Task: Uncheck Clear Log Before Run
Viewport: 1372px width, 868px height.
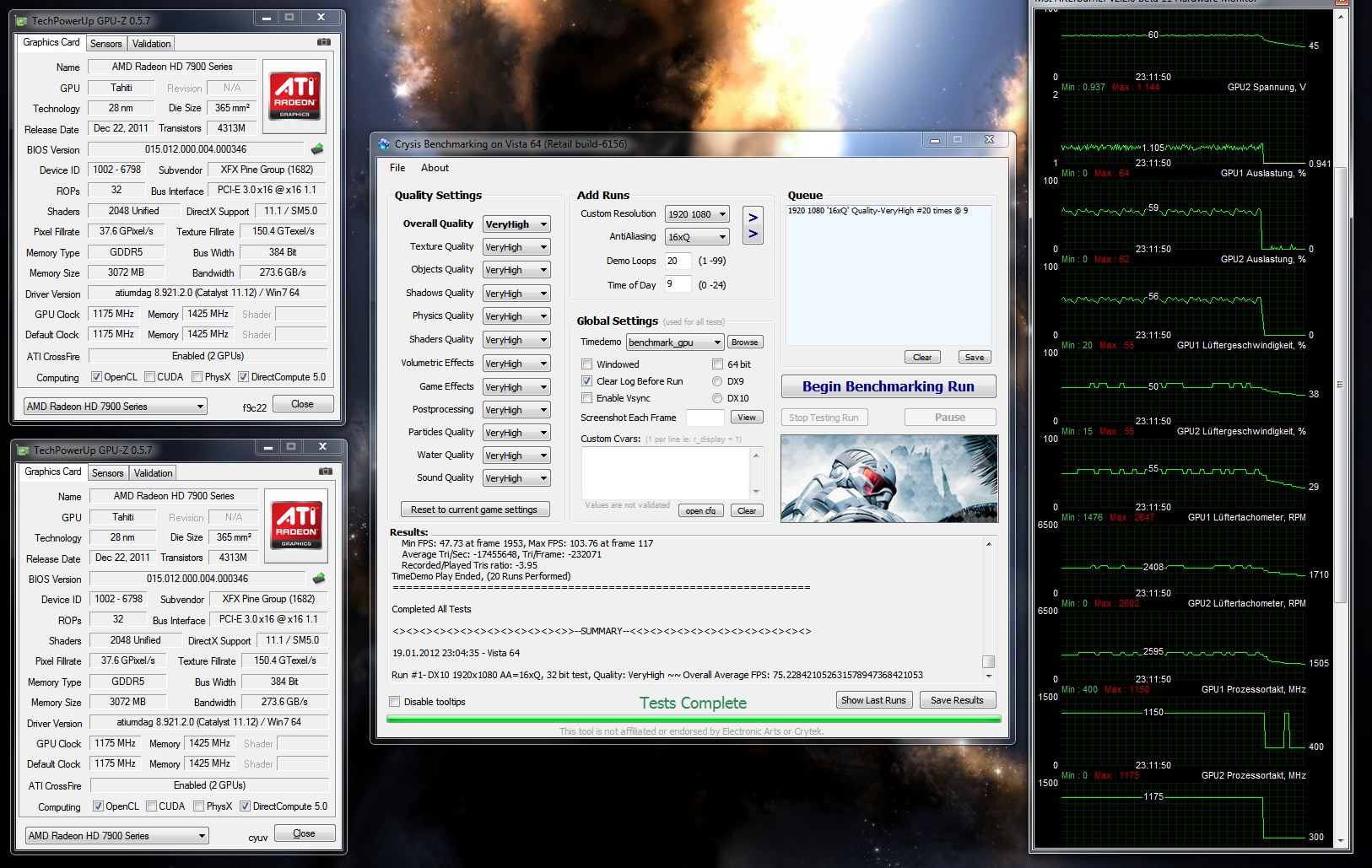Action: (586, 381)
